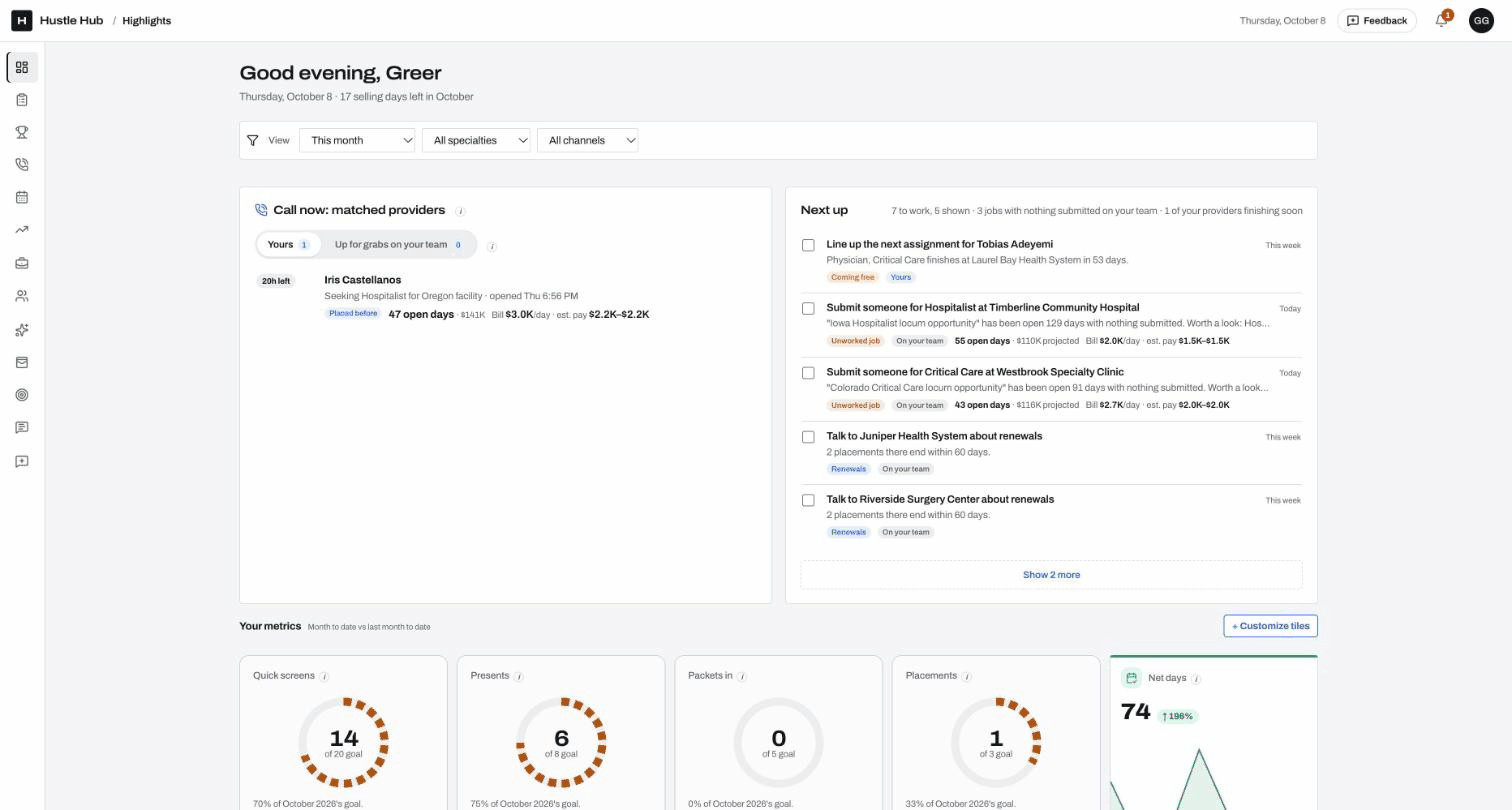Open the message-plus icon in sidebar

click(22, 461)
